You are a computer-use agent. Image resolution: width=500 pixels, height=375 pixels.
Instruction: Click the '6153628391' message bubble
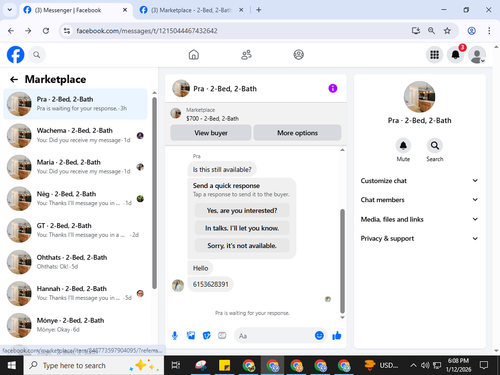point(211,284)
